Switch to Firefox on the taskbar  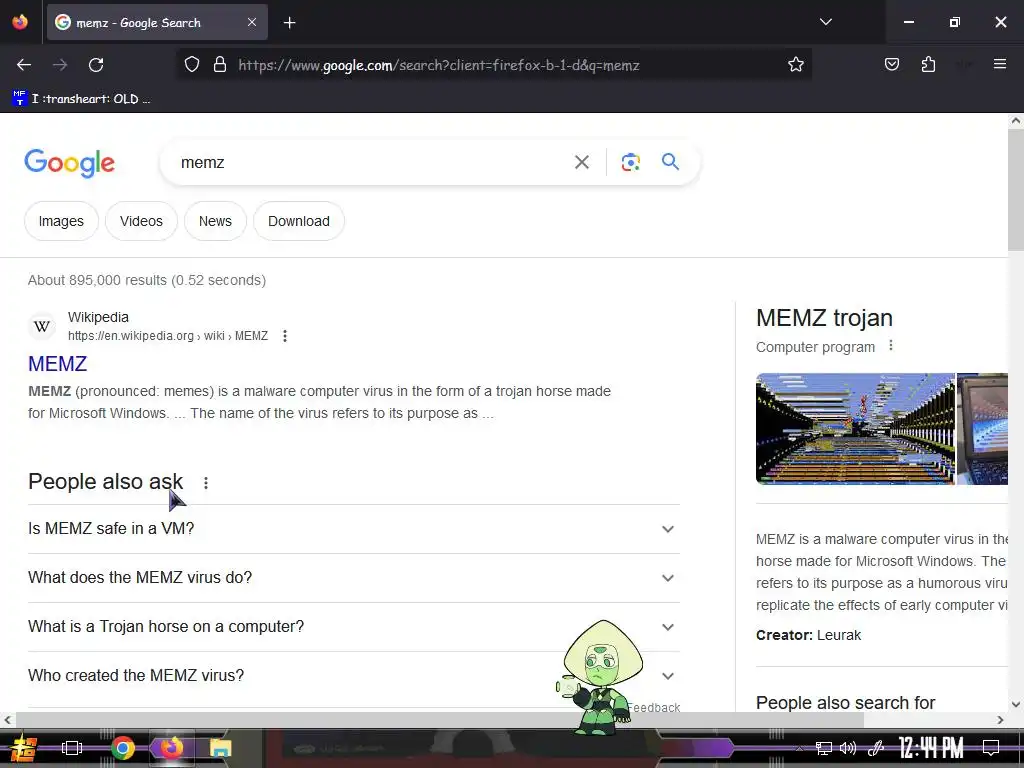coord(172,748)
